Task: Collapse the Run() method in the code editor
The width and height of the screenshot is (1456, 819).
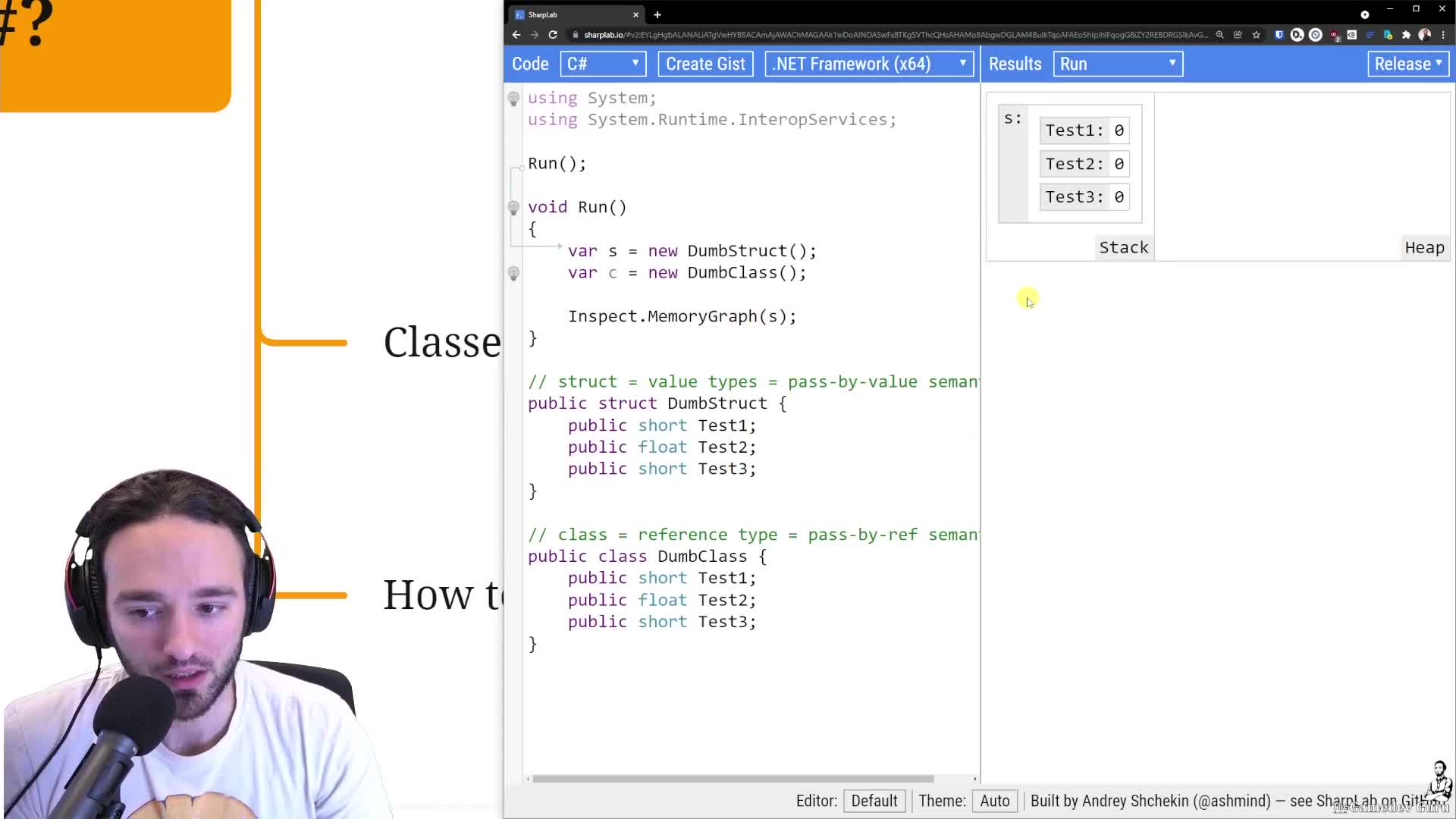Action: (x=521, y=166)
